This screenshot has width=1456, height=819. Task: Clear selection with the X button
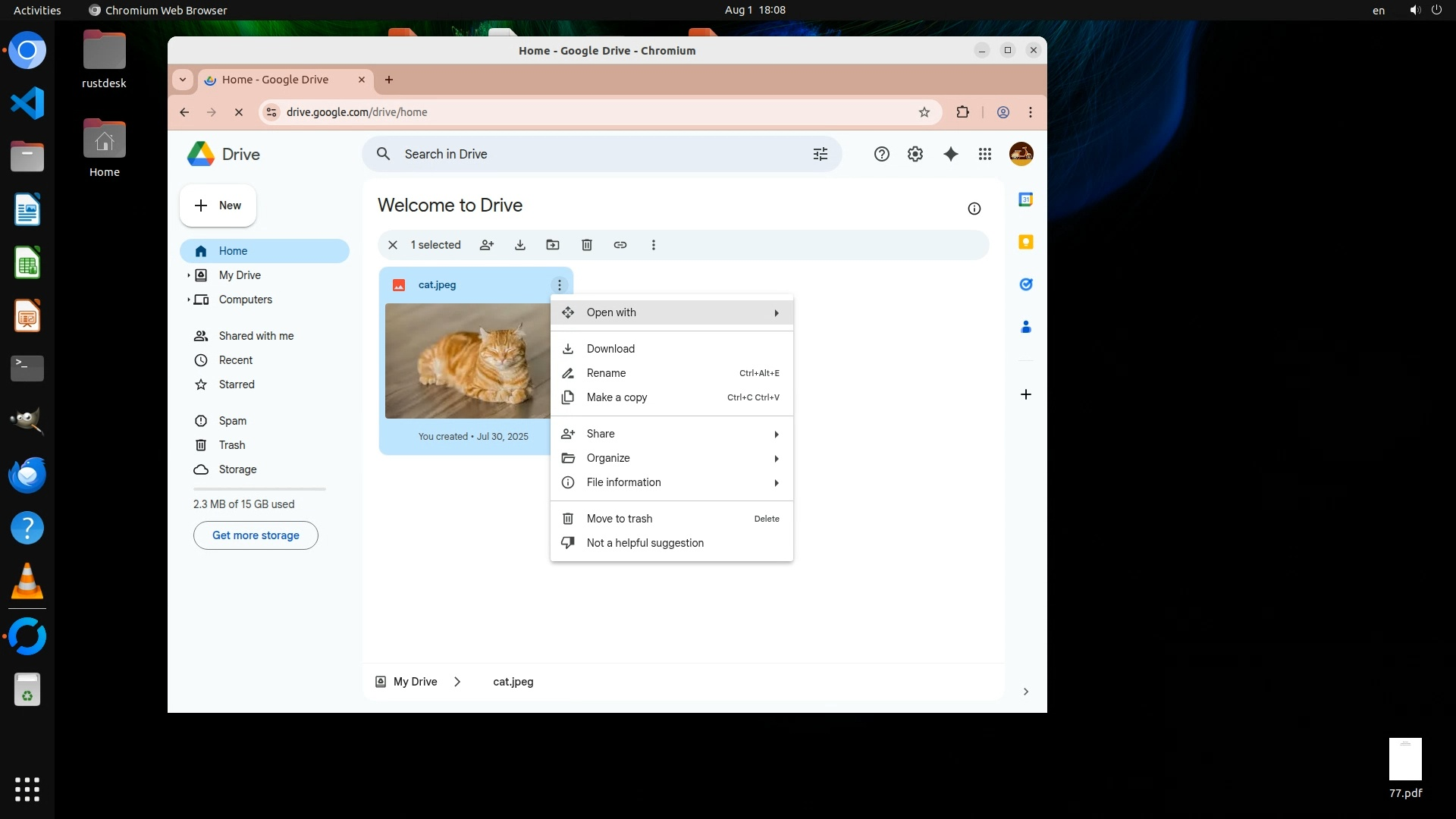393,245
